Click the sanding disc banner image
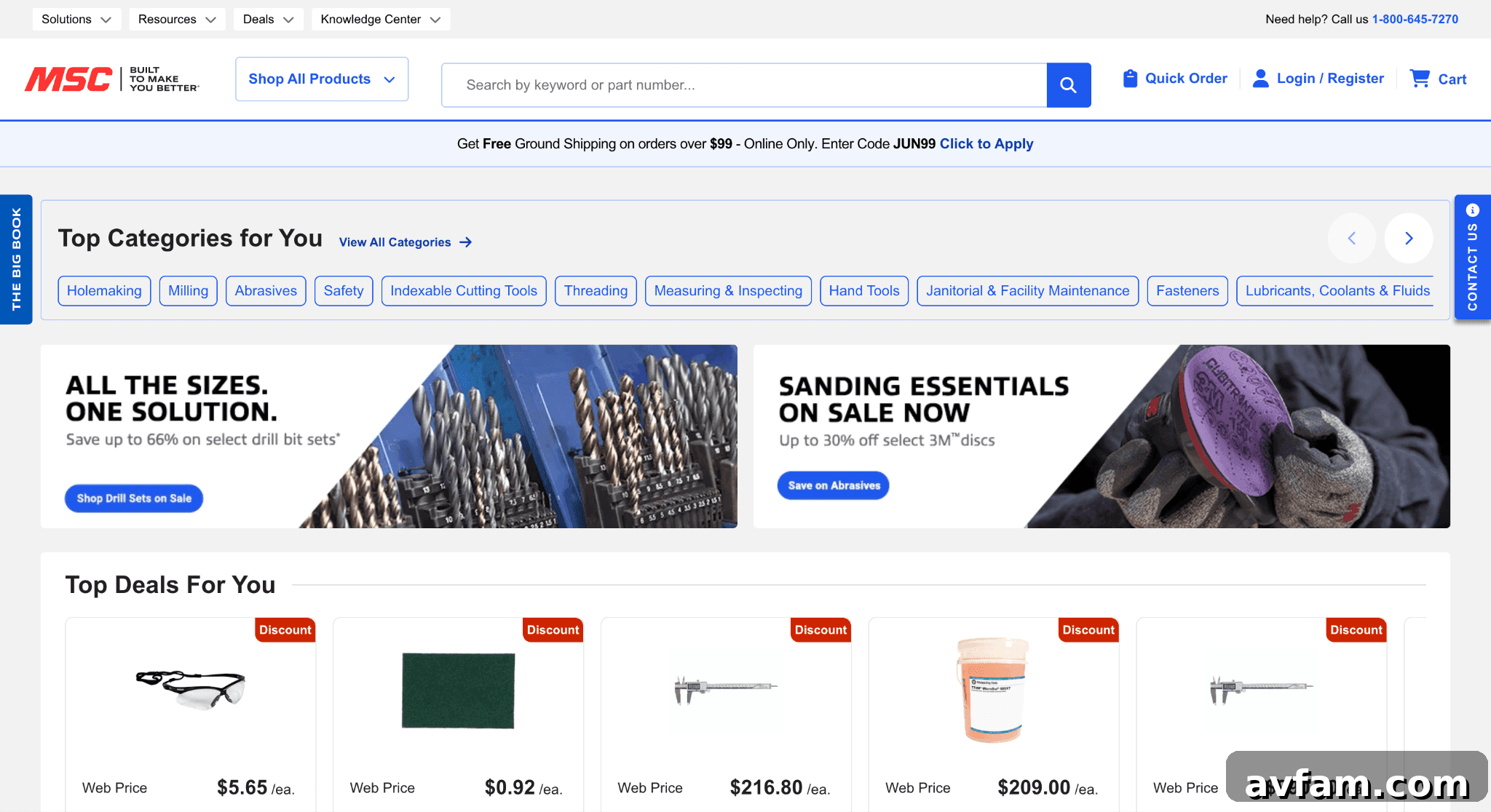Image resolution: width=1491 pixels, height=812 pixels. [x=1102, y=437]
